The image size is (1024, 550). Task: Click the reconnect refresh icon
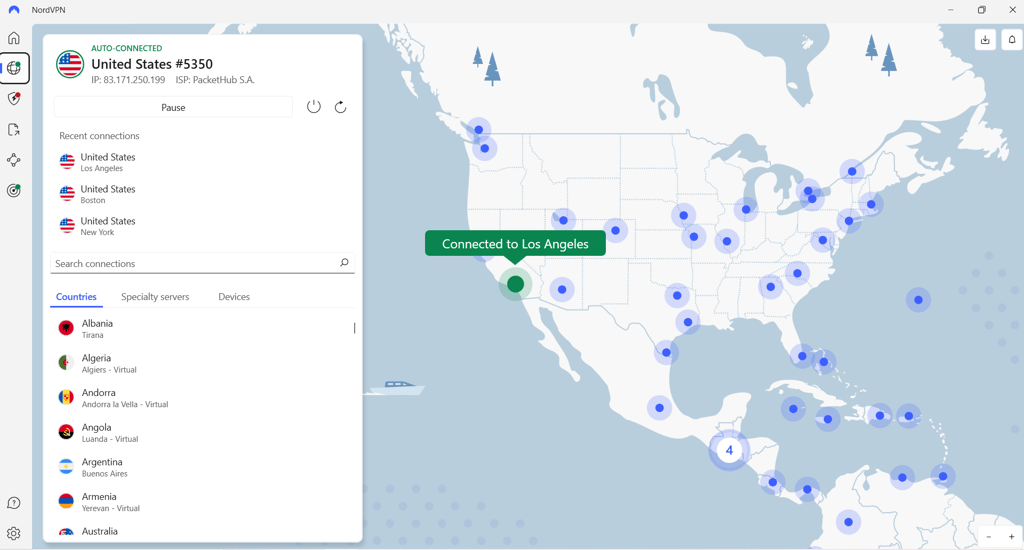pyautogui.click(x=340, y=107)
